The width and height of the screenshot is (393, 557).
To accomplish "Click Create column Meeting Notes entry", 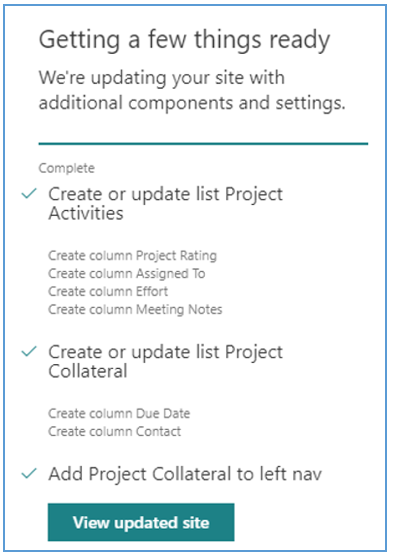I will pos(135,309).
